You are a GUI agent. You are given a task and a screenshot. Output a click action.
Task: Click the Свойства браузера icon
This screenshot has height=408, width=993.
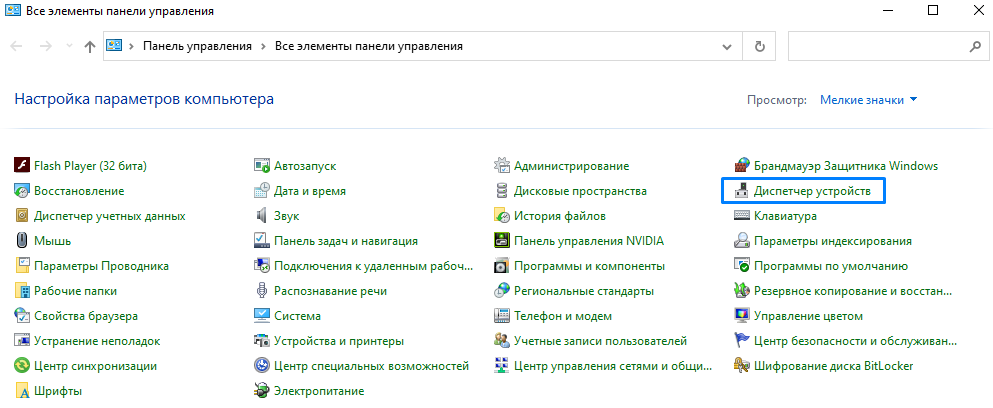(22, 316)
